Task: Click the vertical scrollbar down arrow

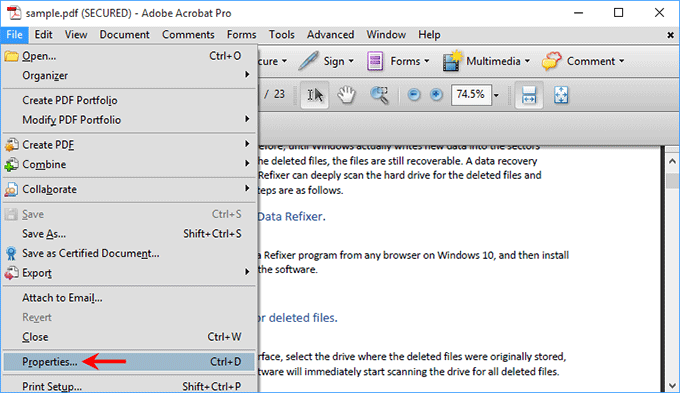Action: tap(672, 385)
